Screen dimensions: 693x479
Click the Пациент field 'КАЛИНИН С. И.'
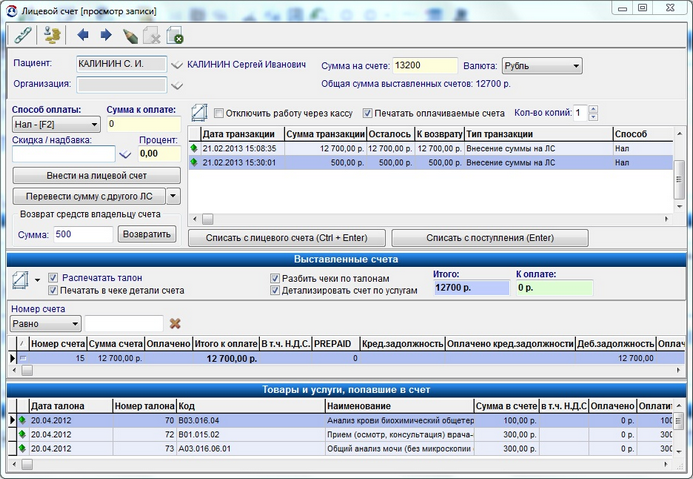coord(122,65)
